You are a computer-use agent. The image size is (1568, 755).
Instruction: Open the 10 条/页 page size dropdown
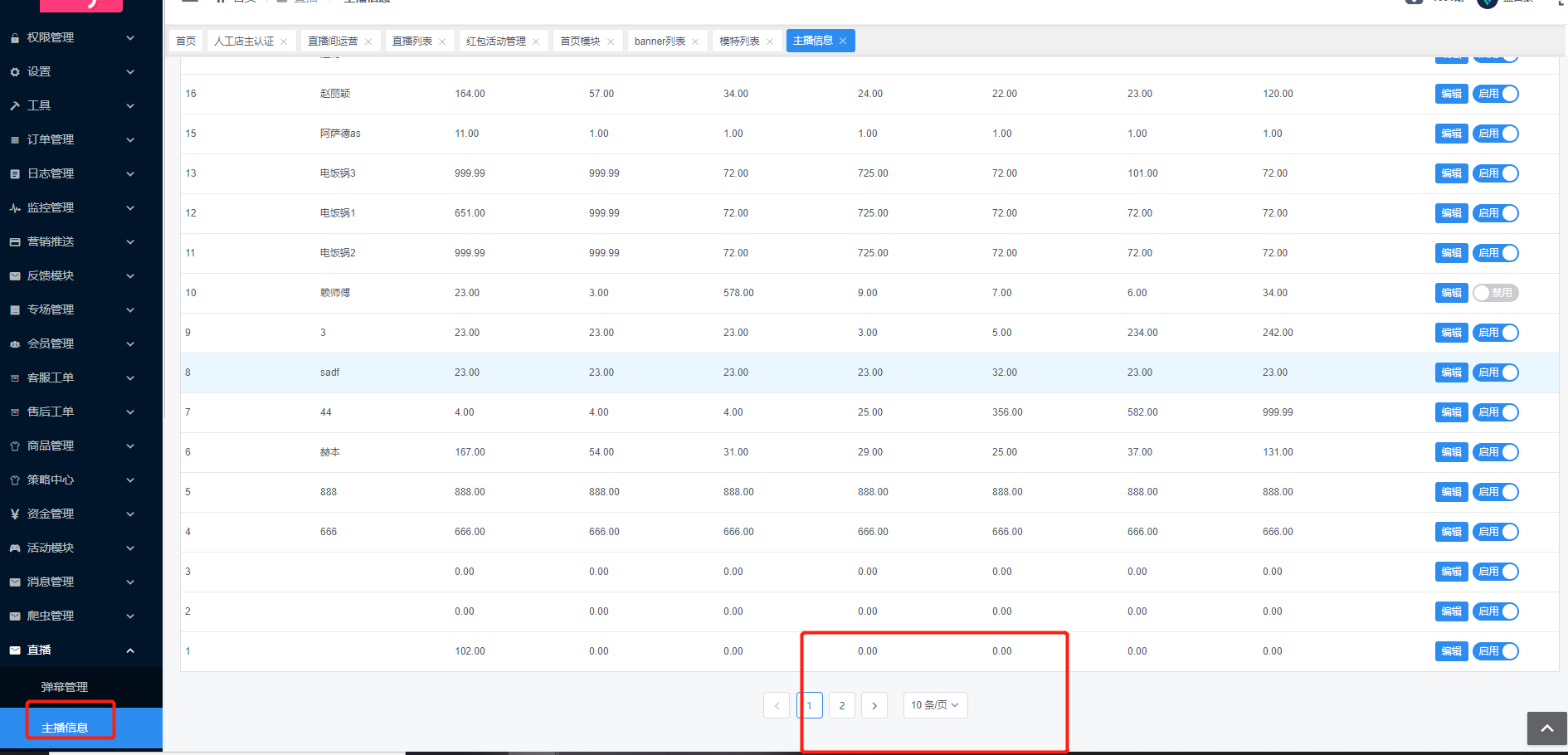point(935,705)
